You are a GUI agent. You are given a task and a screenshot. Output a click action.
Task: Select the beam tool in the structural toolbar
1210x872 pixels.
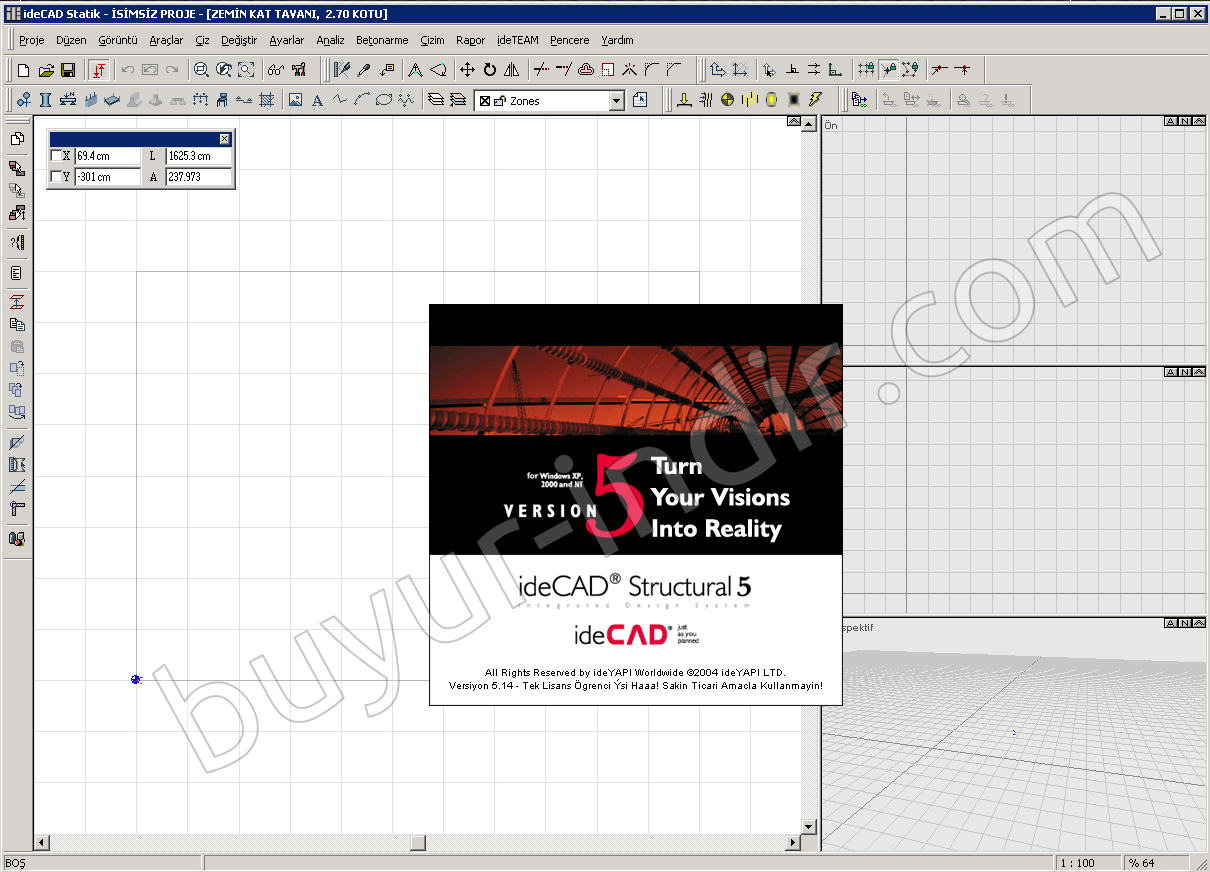coord(68,100)
